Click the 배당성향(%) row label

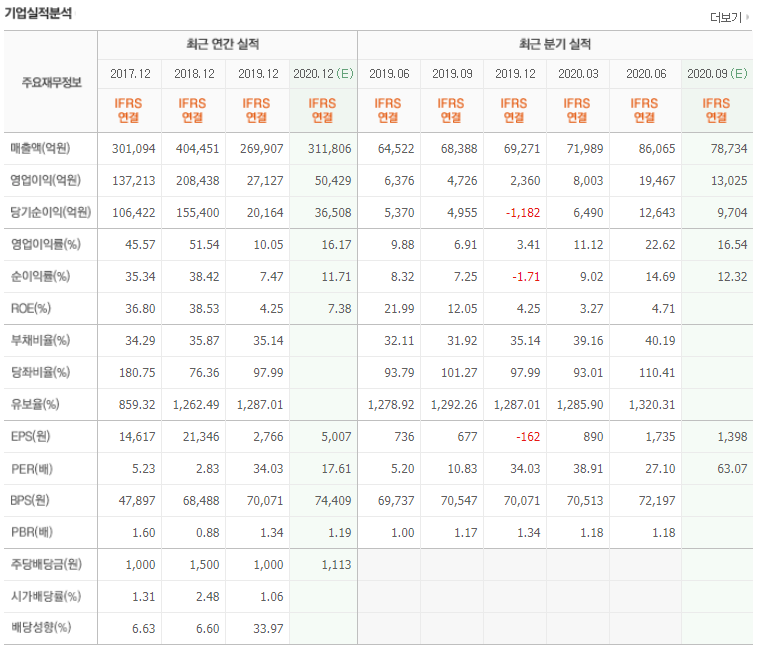coord(41,628)
